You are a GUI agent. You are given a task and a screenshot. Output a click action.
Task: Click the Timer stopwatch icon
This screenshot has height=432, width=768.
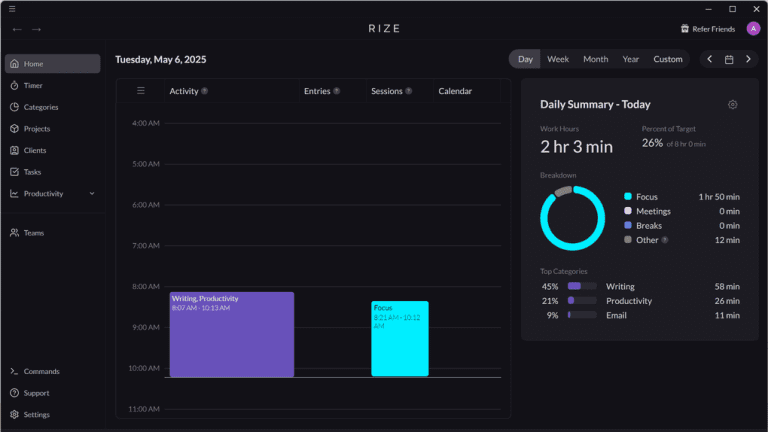click(14, 85)
